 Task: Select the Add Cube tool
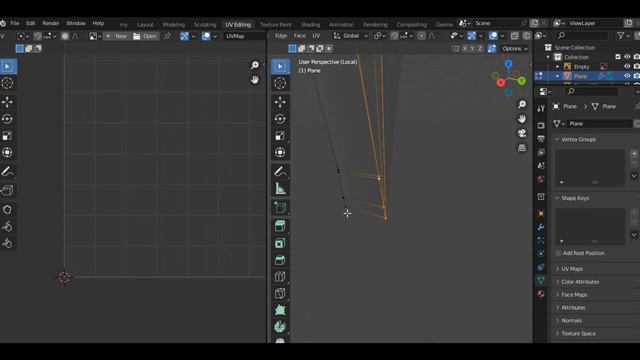tap(280, 207)
